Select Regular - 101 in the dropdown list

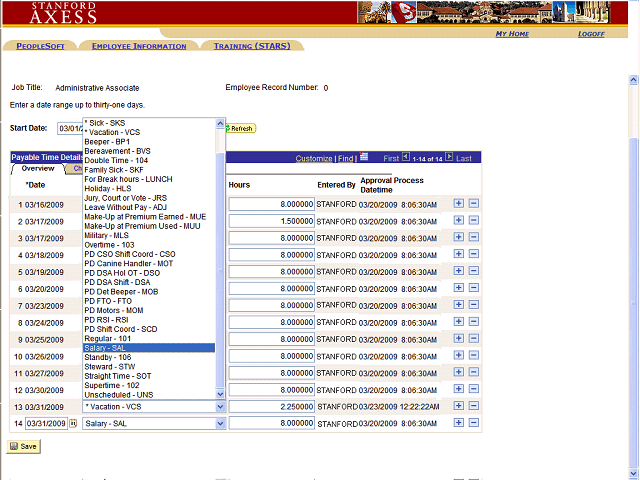[x=108, y=338]
